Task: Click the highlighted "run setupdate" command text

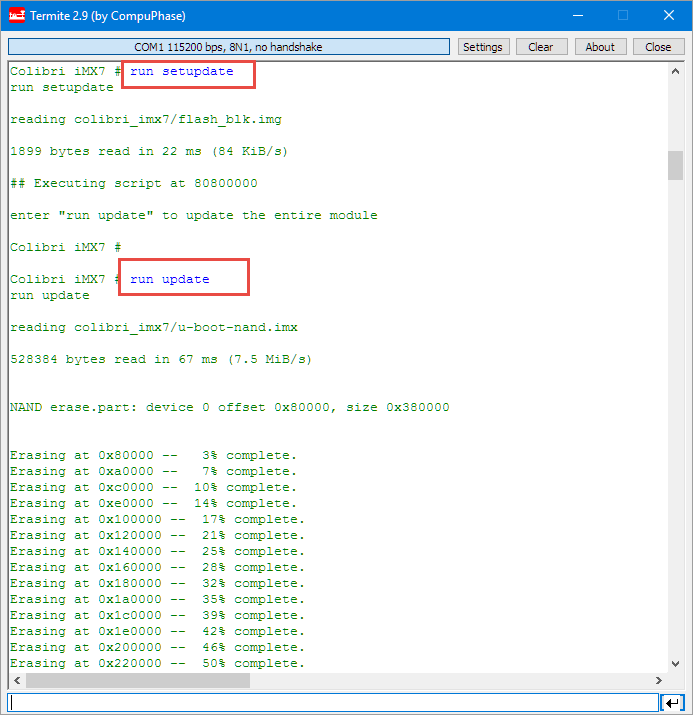Action: [182, 72]
